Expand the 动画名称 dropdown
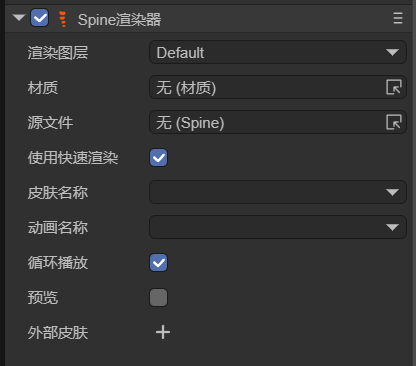 [278, 227]
